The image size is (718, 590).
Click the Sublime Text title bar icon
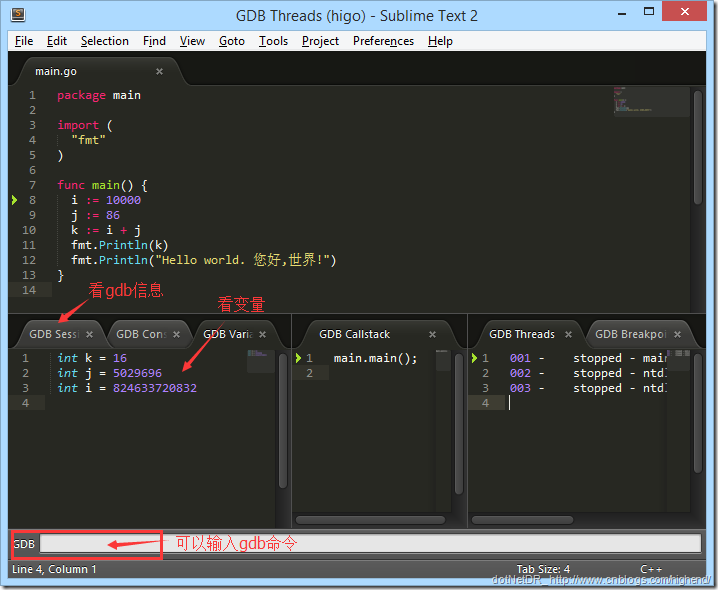coord(18,15)
